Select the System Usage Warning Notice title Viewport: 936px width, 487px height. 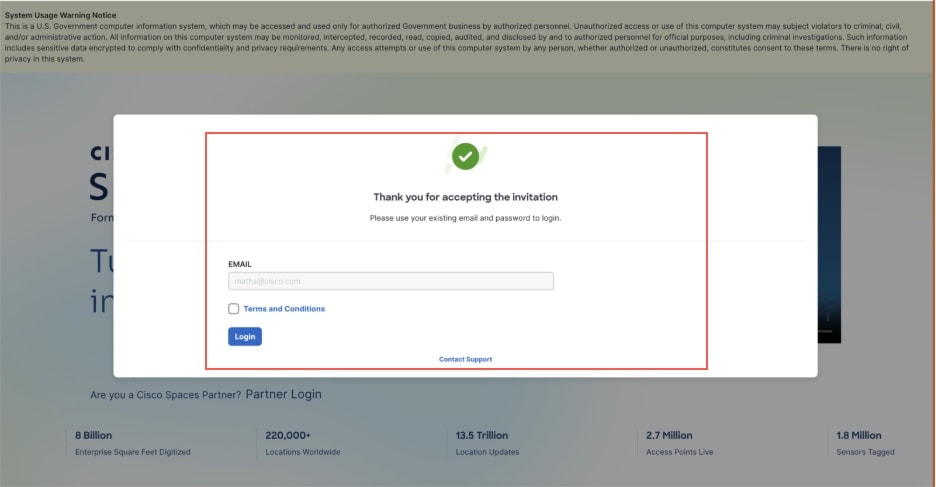[x=60, y=15]
